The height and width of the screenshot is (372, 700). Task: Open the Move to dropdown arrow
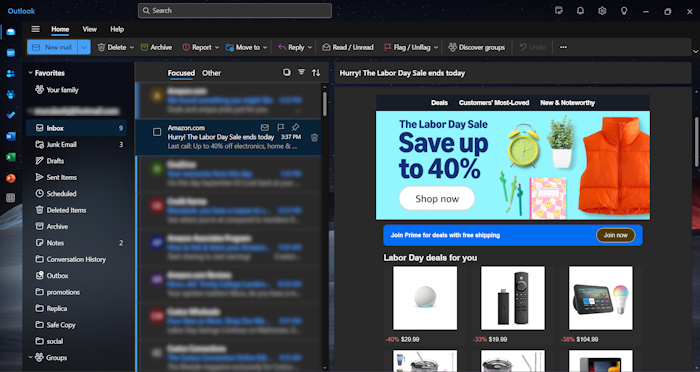tap(265, 47)
